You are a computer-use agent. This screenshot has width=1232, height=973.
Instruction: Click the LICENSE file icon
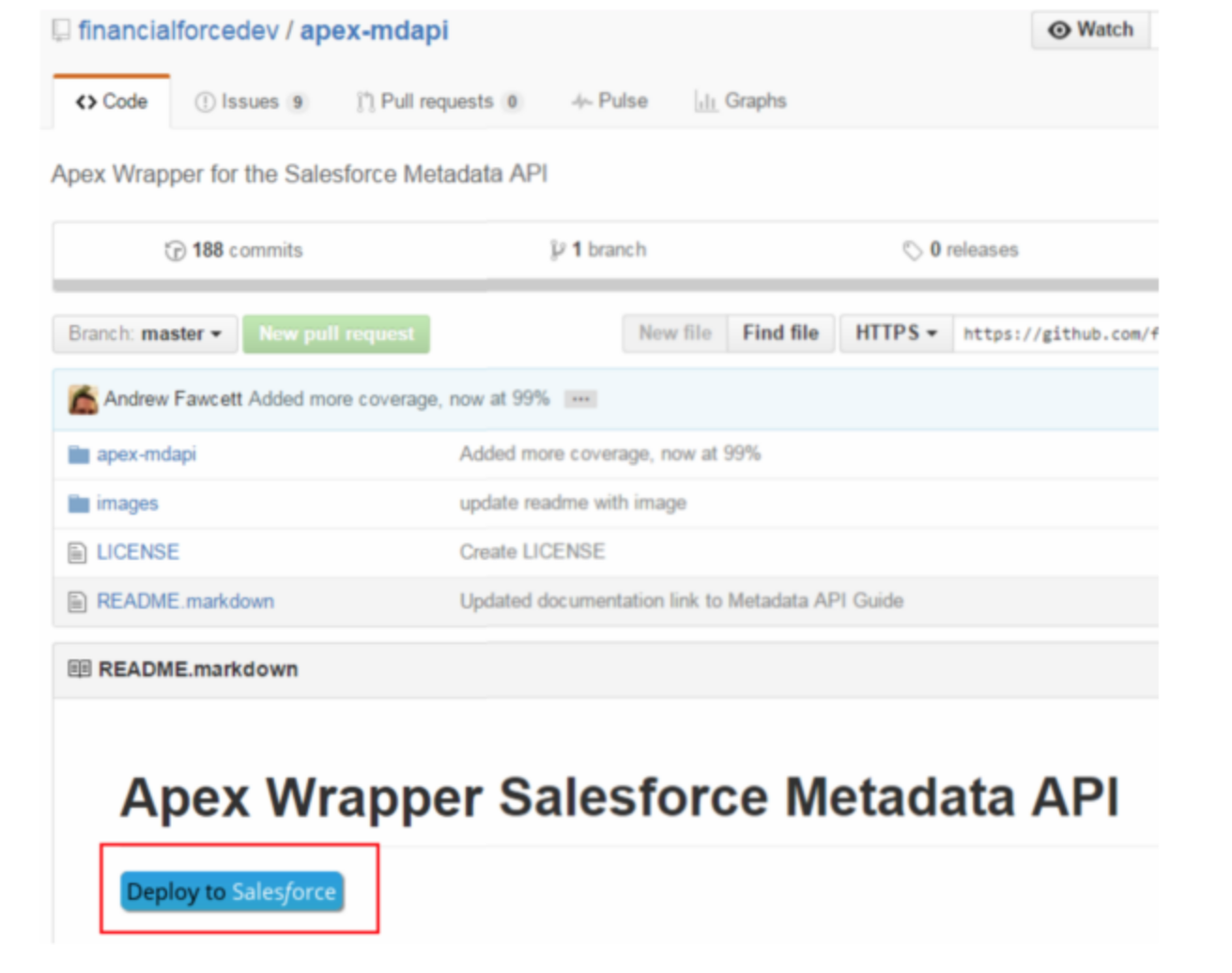77,553
